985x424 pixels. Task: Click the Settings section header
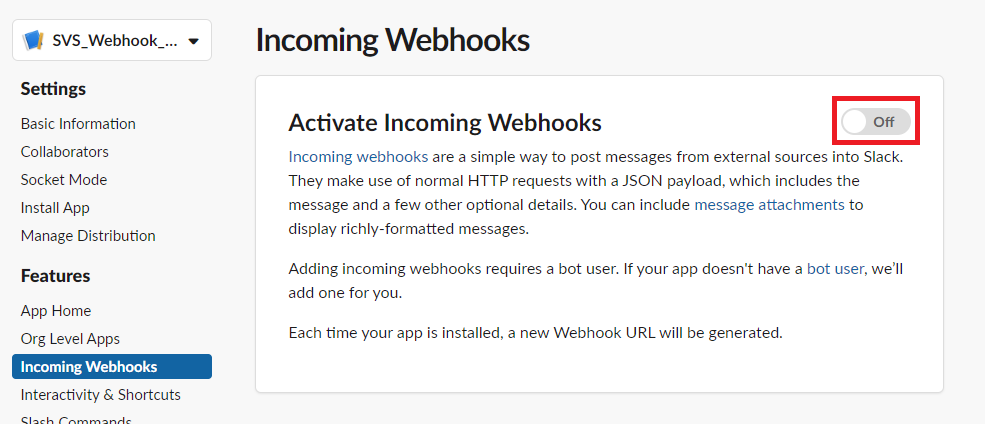[x=53, y=89]
